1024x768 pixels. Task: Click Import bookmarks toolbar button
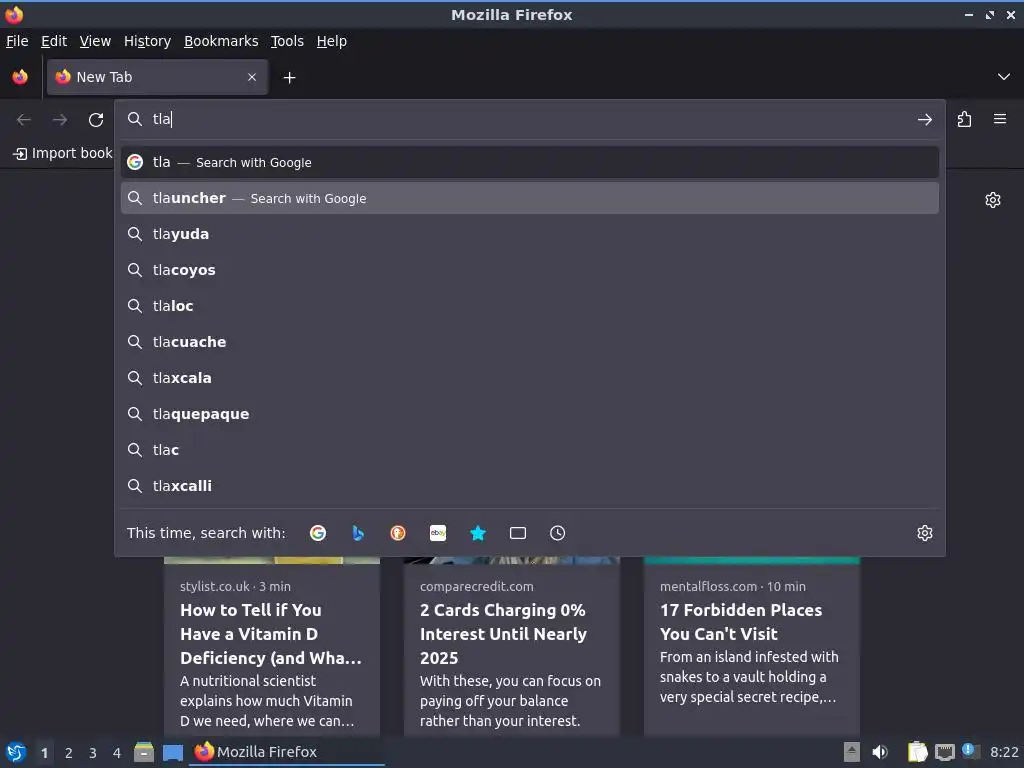(63, 153)
